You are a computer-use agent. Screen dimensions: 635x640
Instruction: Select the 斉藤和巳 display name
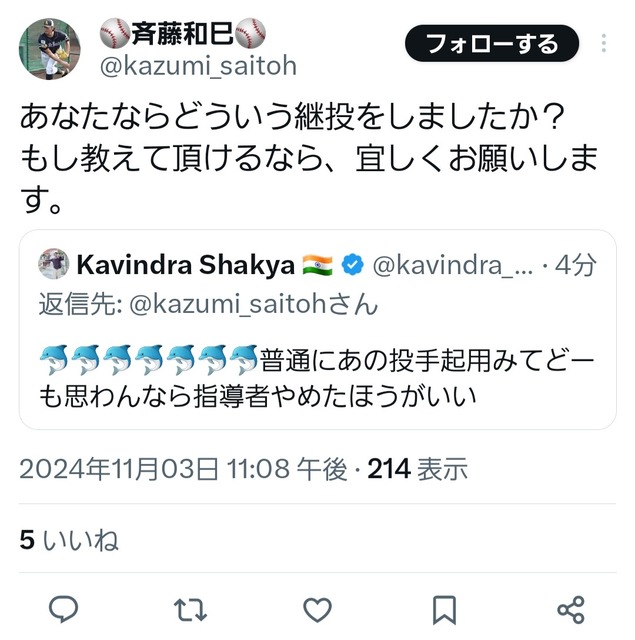183,33
